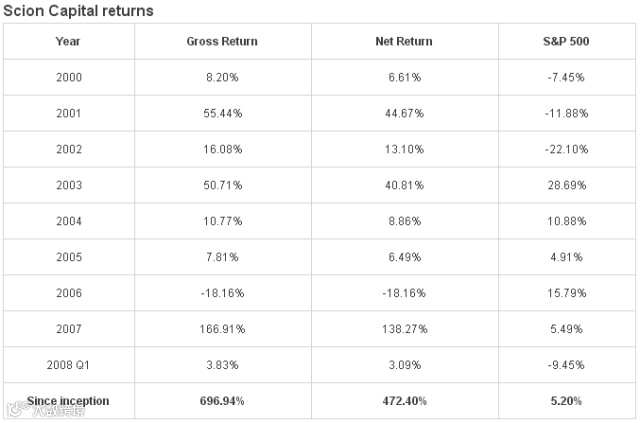Select the Gross Return column header
Screen dimensions: 640x423
(222, 41)
